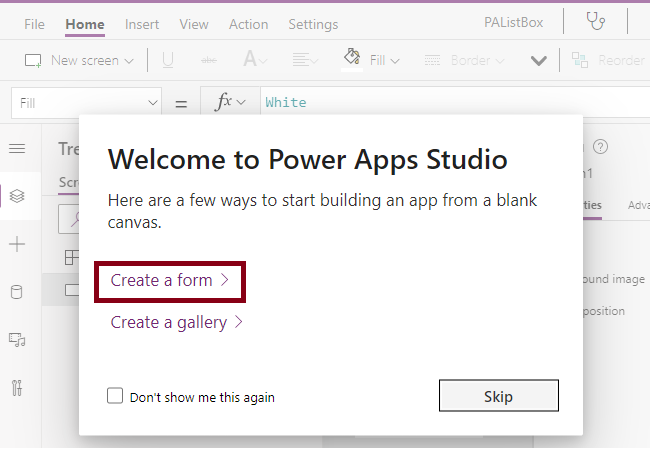Toggle underline formatting
The width and height of the screenshot is (650, 451).
click(167, 61)
